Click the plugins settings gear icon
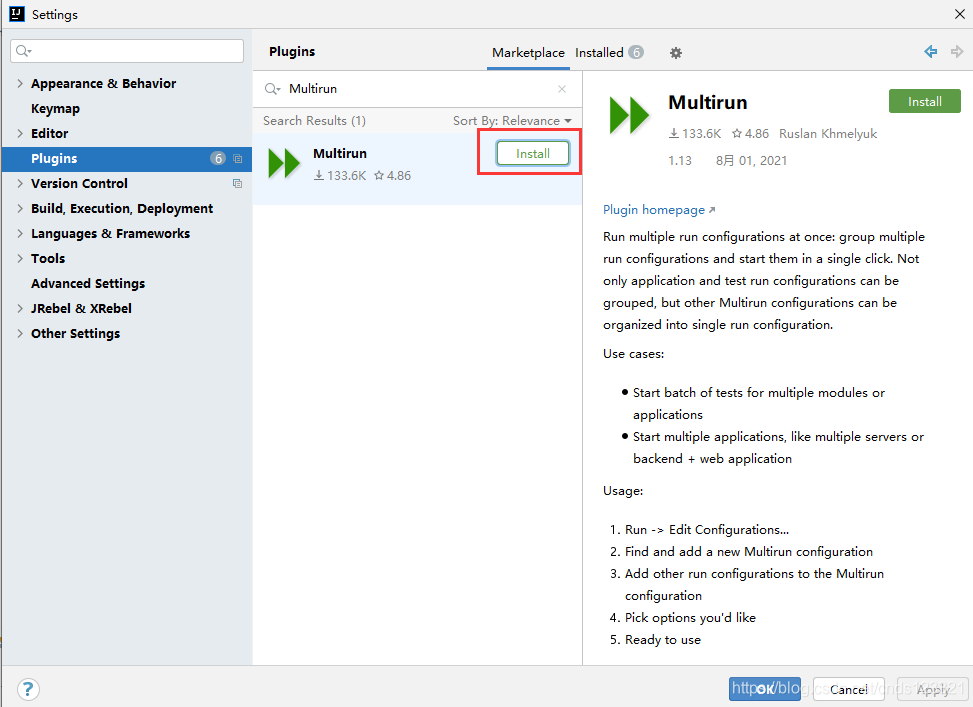Screen dimensions: 973x707 [676, 53]
